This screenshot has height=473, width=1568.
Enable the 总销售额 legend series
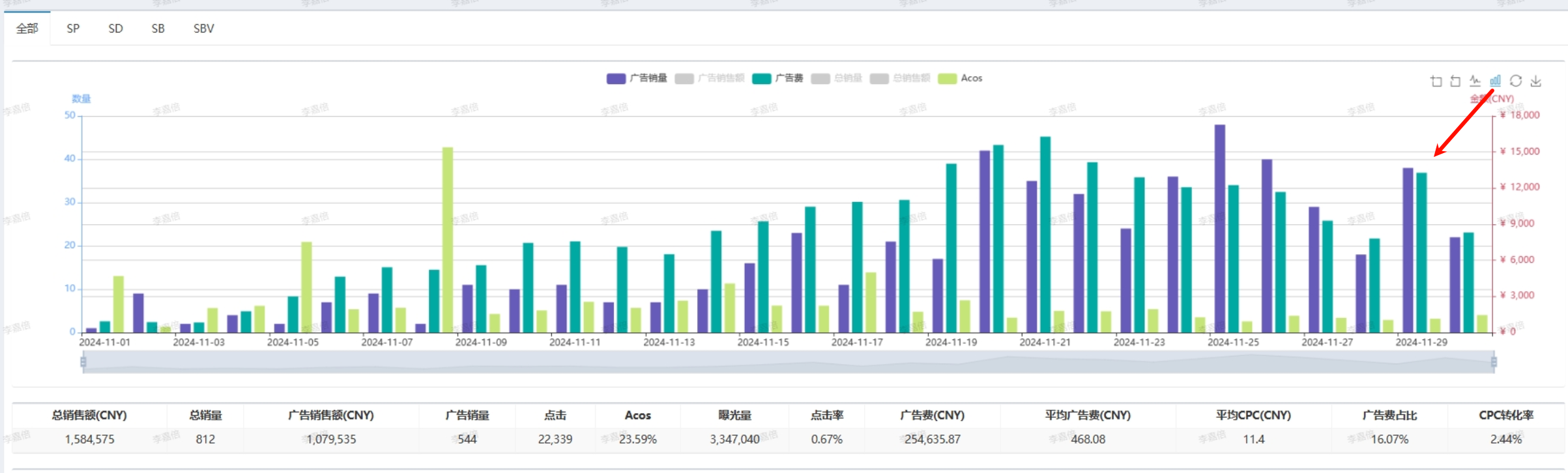(x=900, y=78)
